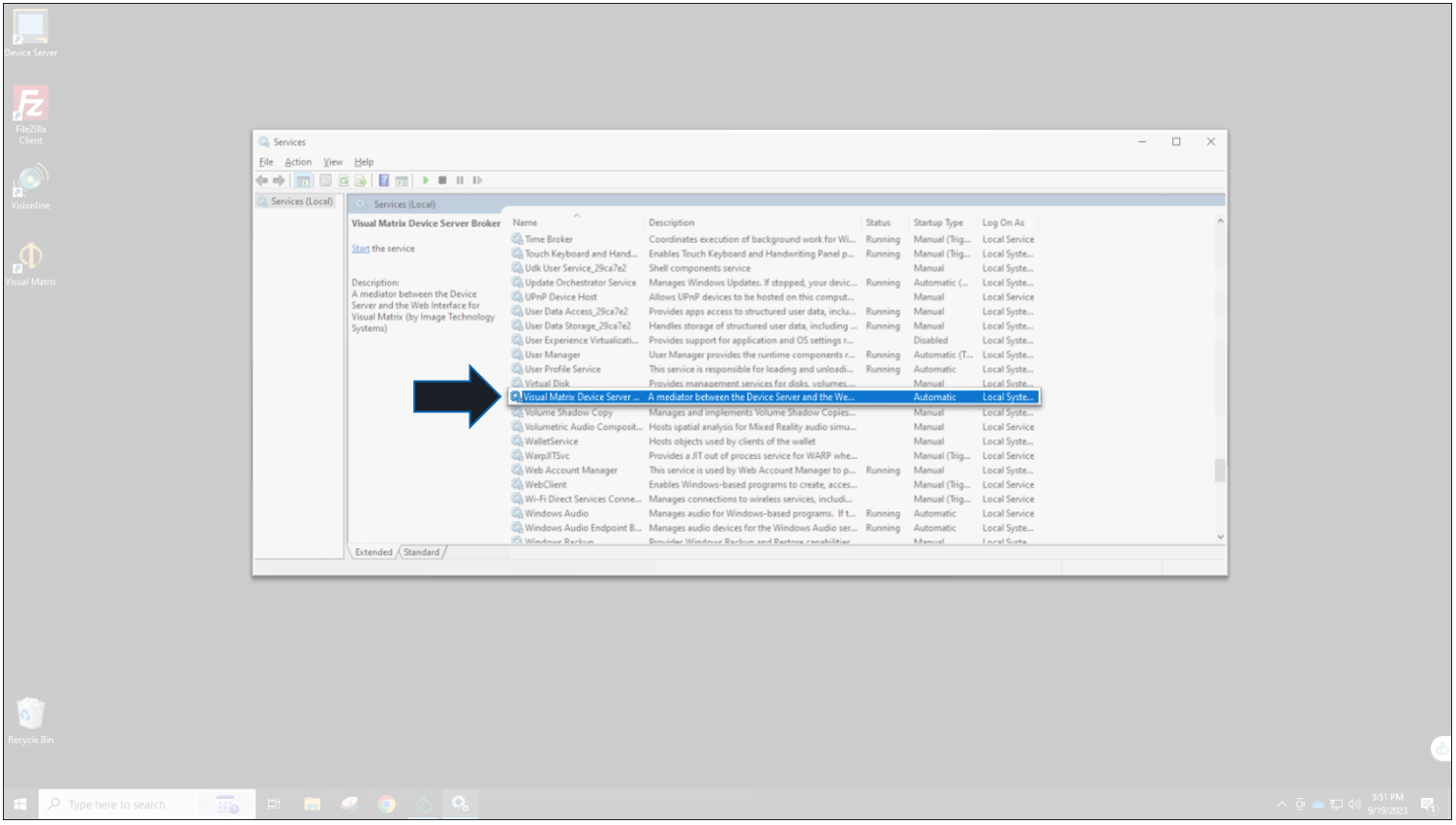Open Help from the blue question-mark icon

[x=384, y=181]
